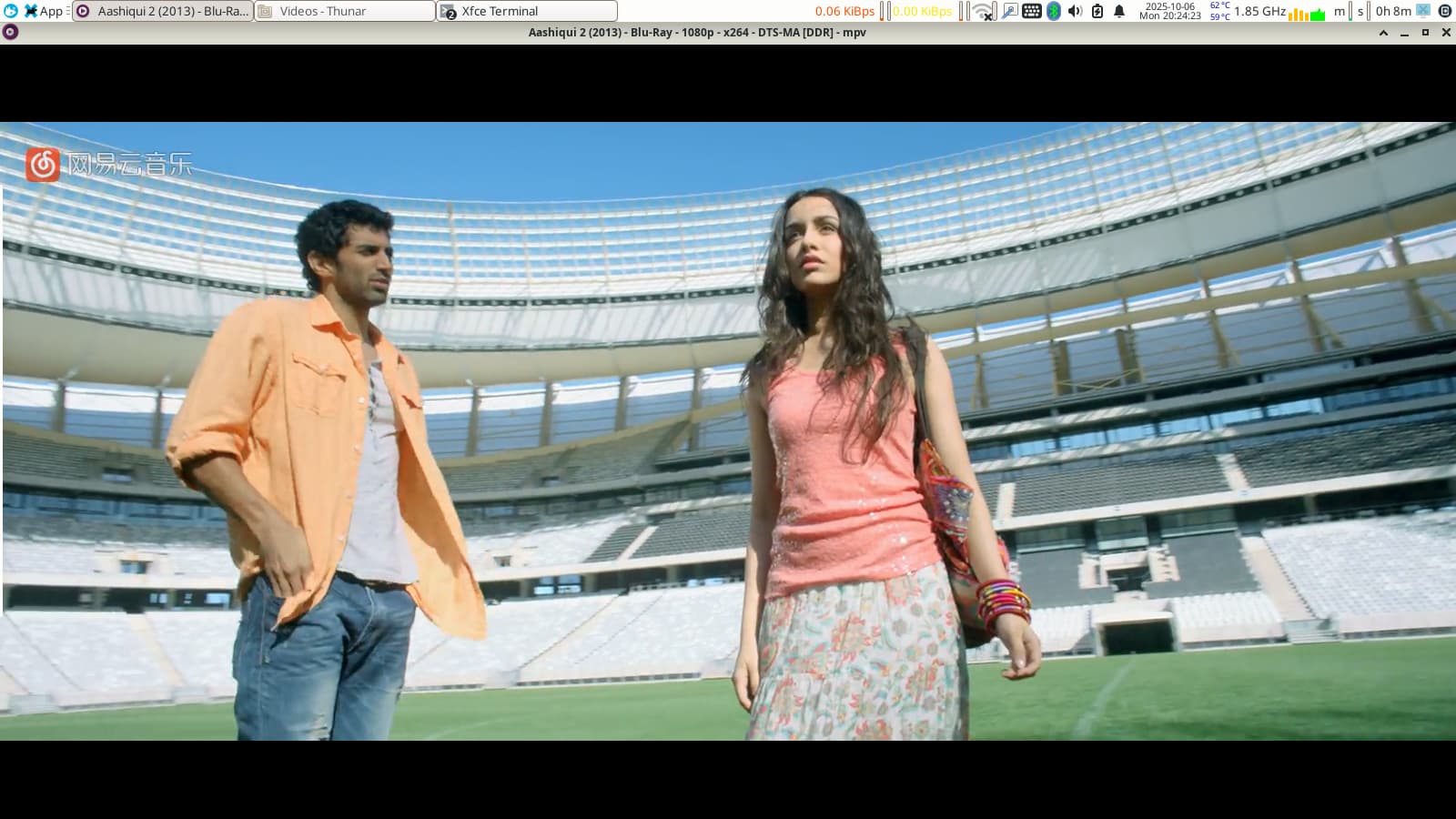
Task: Open the notification bell icon
Action: click(1119, 11)
